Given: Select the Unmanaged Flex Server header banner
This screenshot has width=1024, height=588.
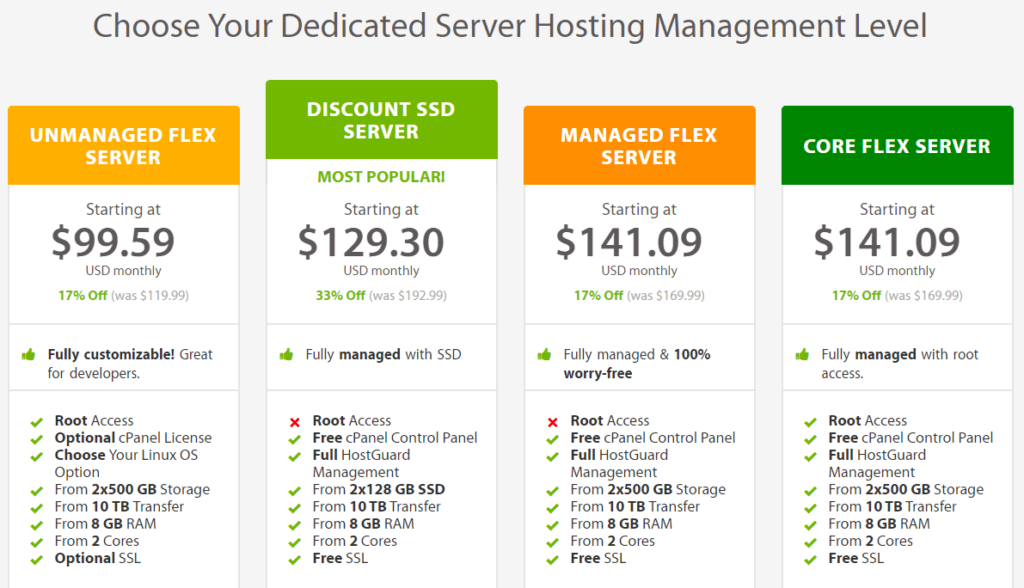Looking at the screenshot, I should (123, 144).
